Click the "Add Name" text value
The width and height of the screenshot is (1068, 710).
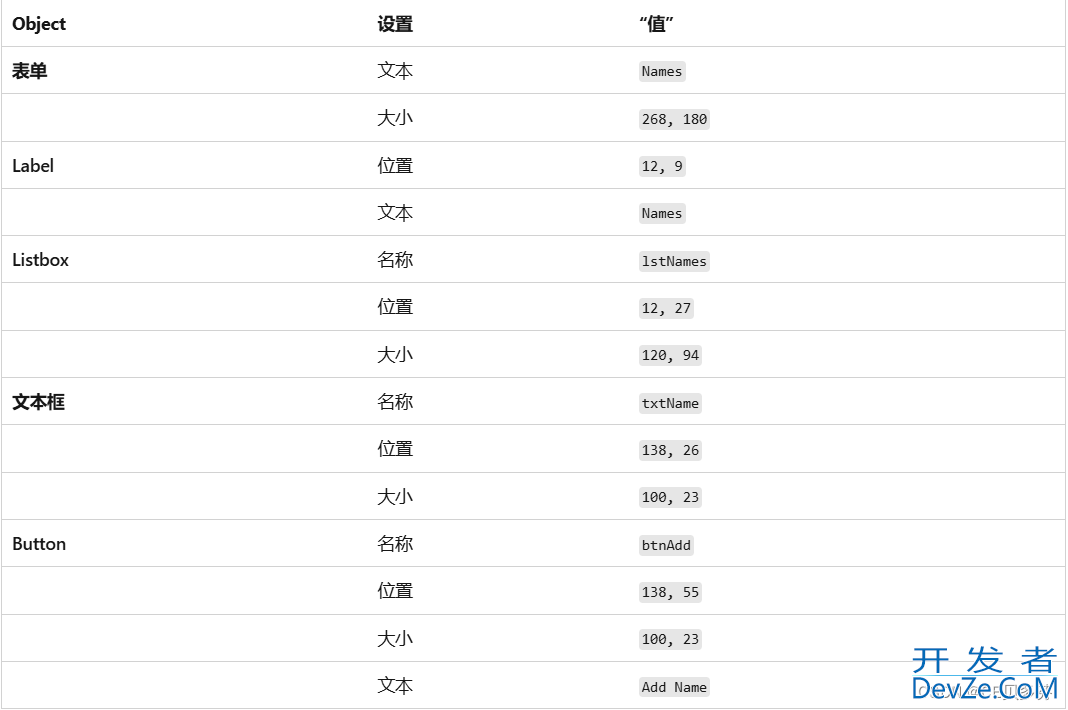click(x=674, y=687)
